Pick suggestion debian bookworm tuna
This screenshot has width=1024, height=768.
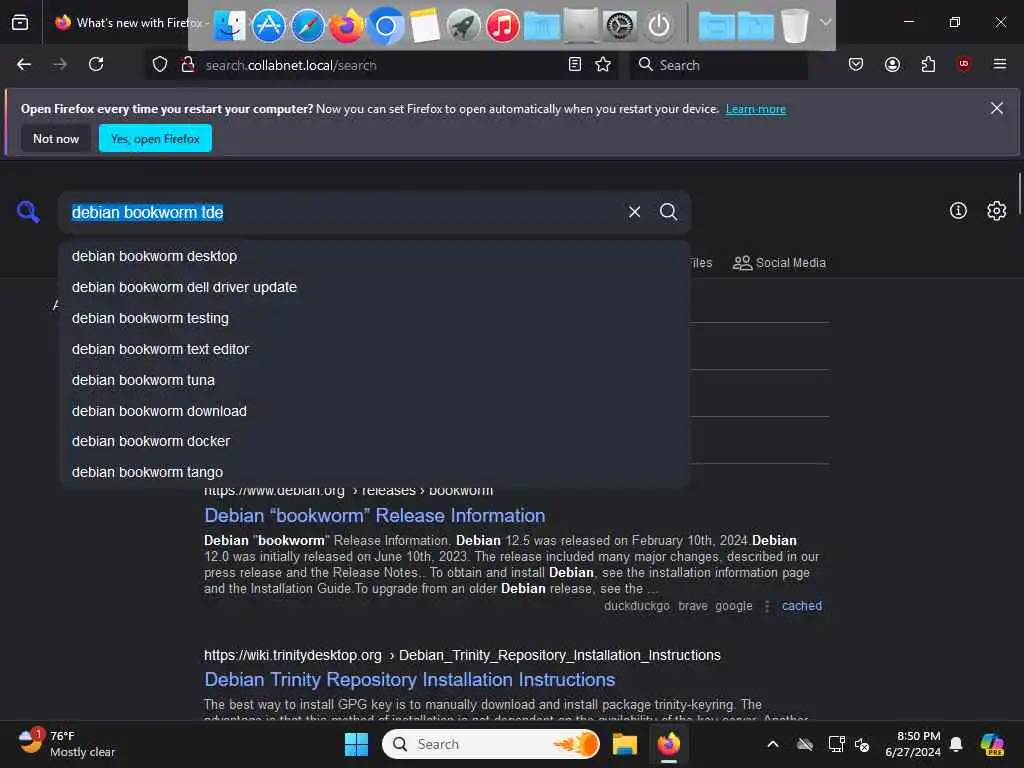[x=374, y=379]
